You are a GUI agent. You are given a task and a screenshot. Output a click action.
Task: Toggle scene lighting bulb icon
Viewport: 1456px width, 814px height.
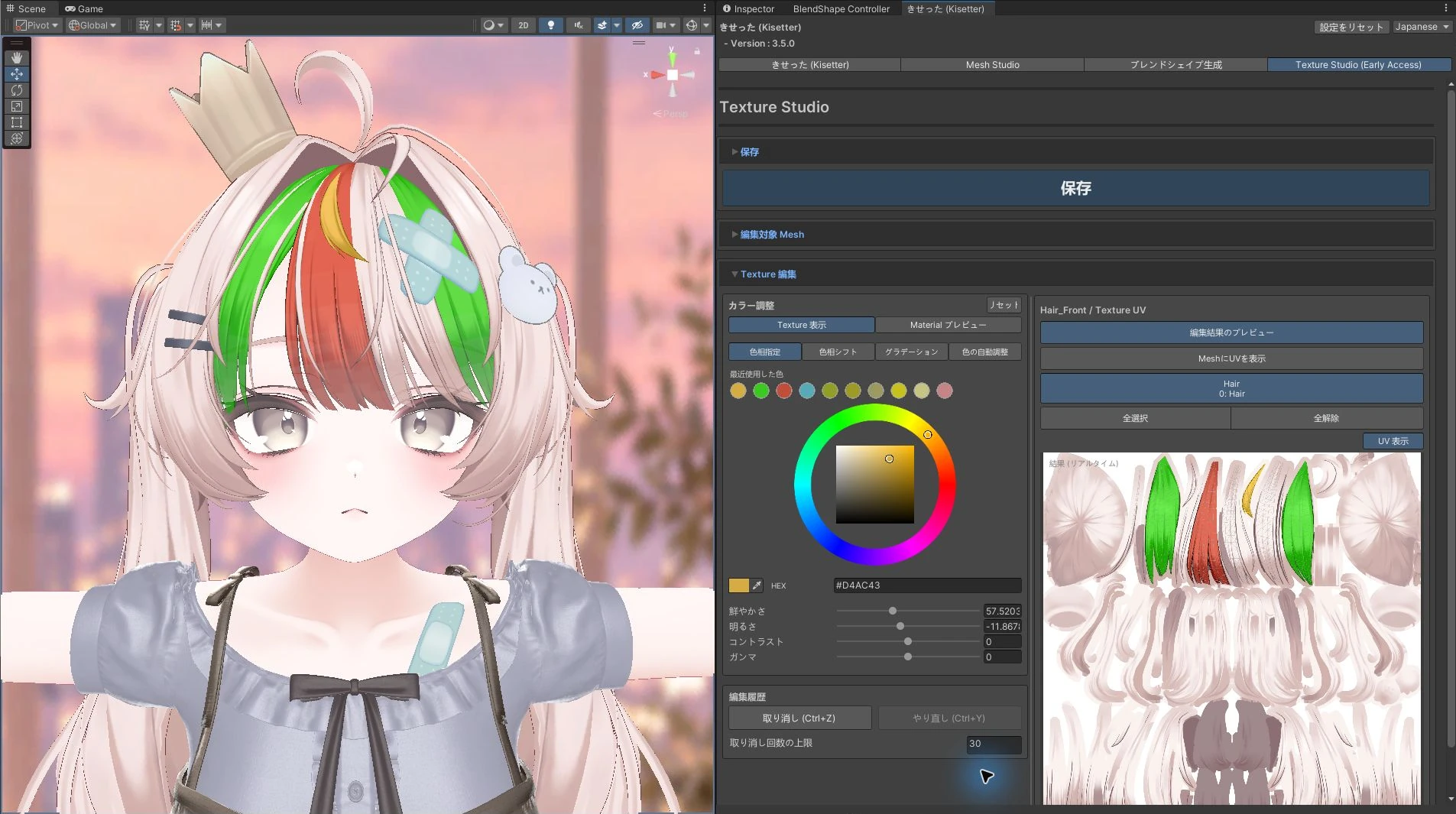click(550, 25)
